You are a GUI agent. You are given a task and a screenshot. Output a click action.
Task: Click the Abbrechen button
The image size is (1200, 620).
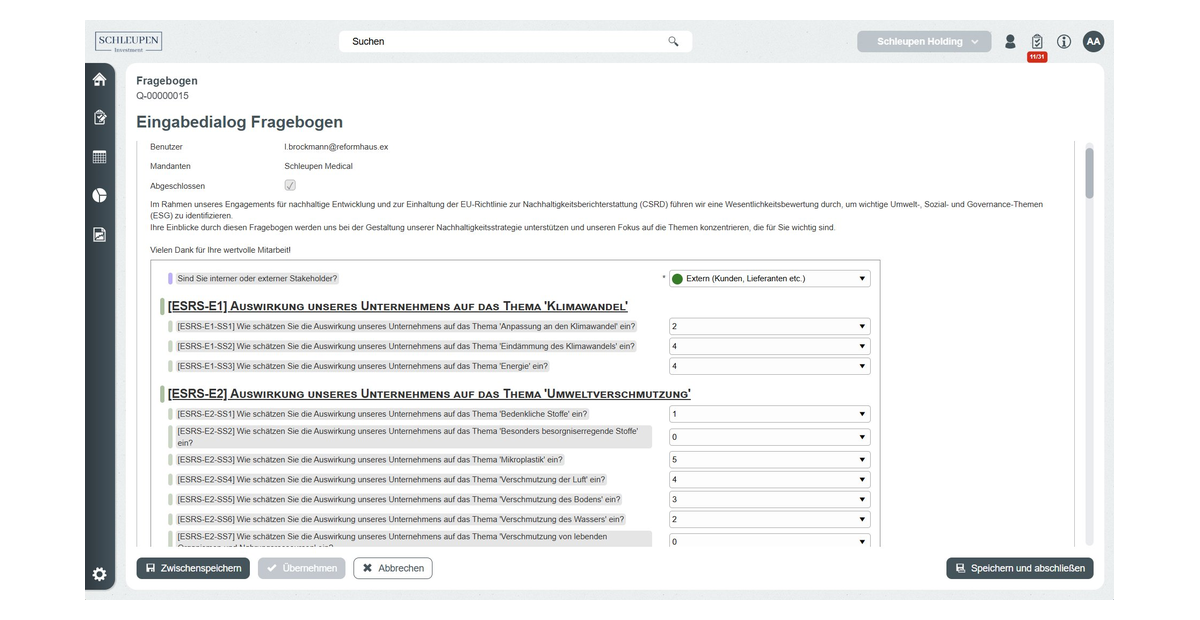(393, 568)
